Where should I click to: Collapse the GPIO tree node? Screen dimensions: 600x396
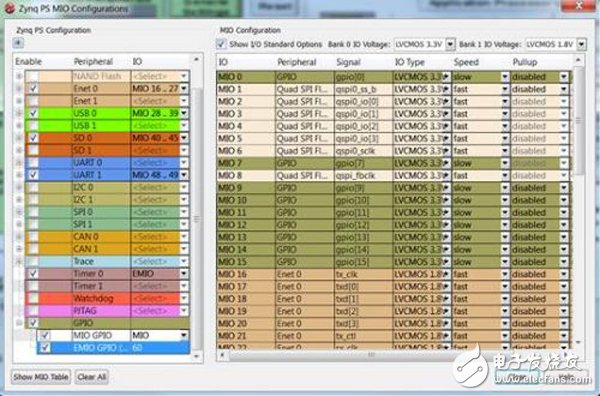coord(19,323)
